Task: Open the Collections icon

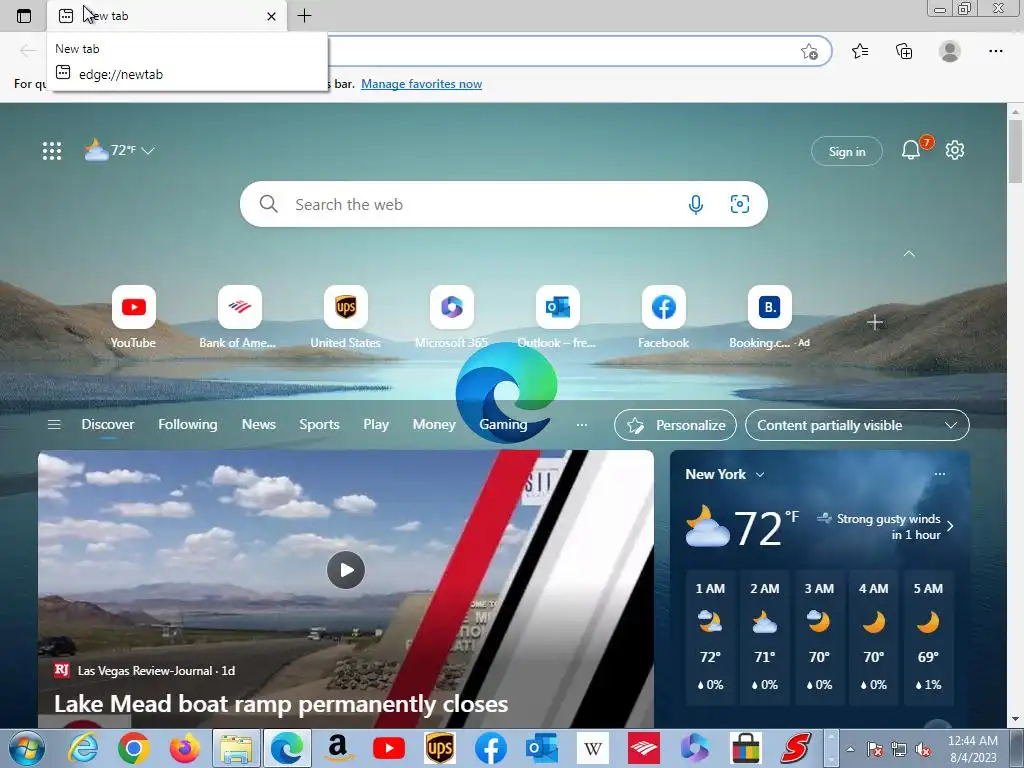Action: point(904,51)
